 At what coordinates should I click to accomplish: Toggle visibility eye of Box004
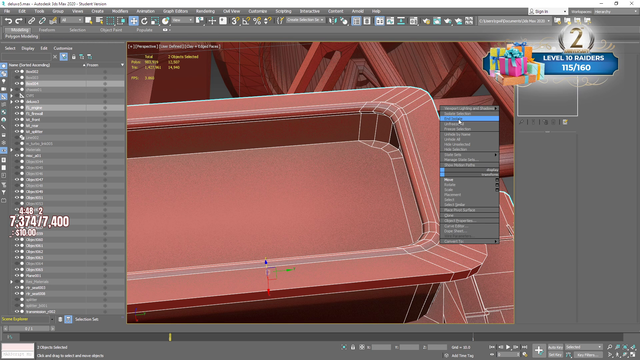click(17, 83)
